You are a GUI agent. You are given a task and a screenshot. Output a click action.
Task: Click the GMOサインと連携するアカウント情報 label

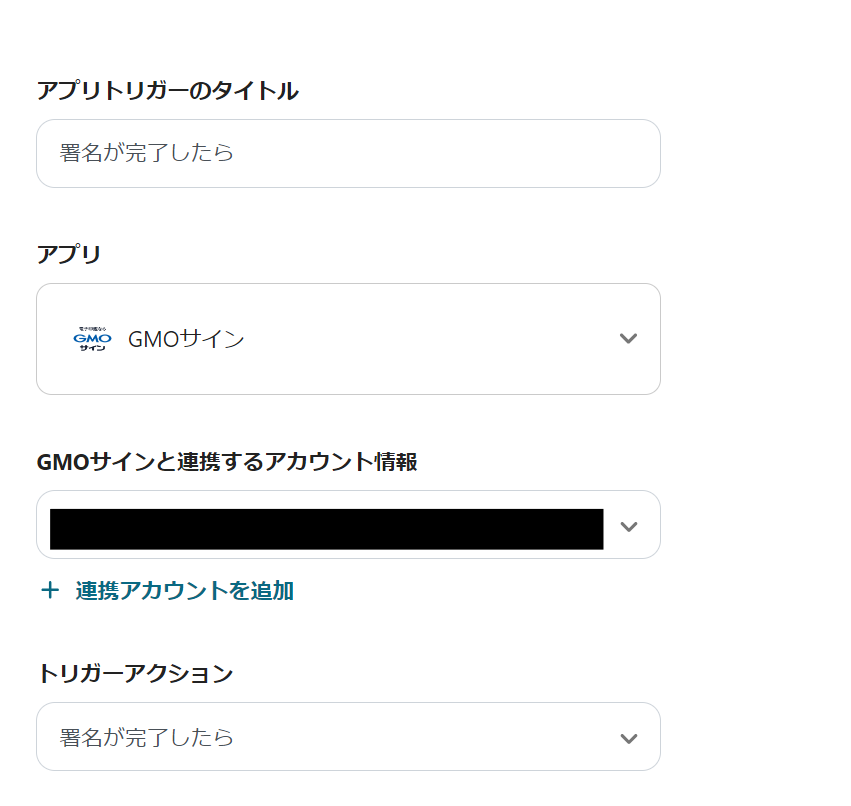[x=227, y=461]
